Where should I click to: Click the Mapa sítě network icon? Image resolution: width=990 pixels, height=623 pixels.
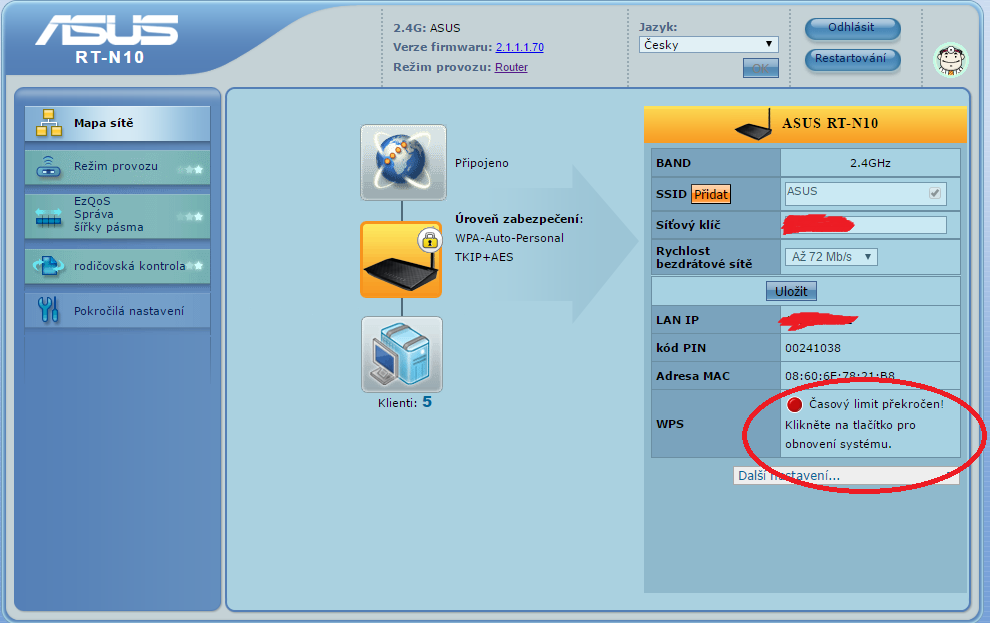click(x=49, y=123)
